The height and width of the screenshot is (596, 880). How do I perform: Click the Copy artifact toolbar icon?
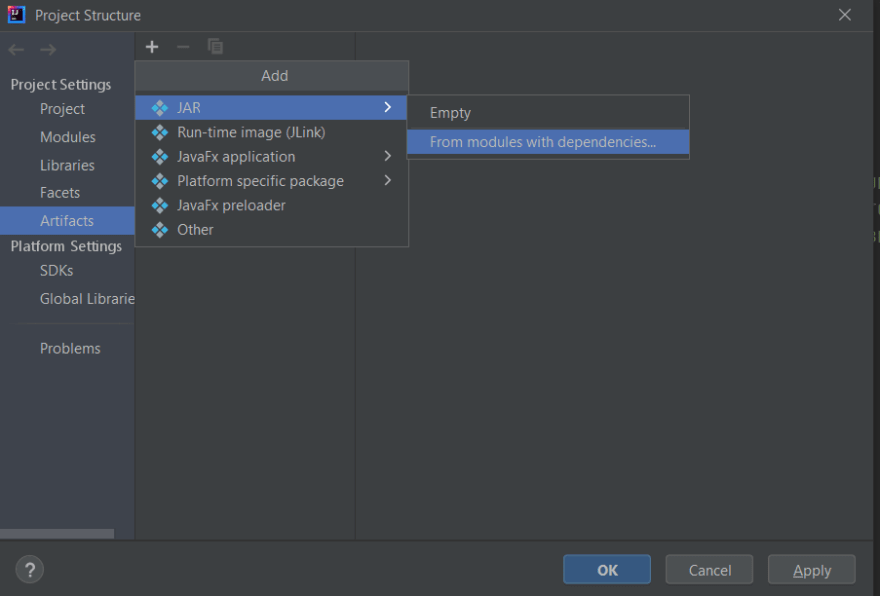click(x=215, y=47)
